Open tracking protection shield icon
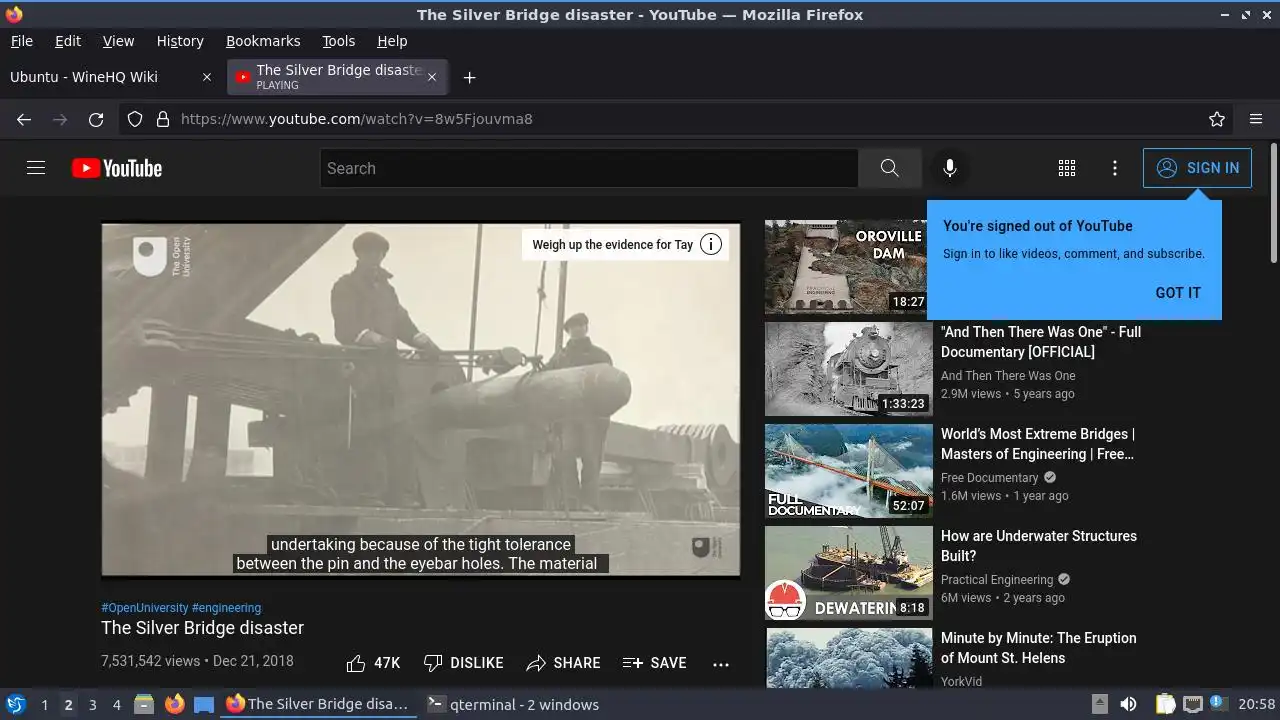Viewport: 1280px width, 720px height. 135,119
